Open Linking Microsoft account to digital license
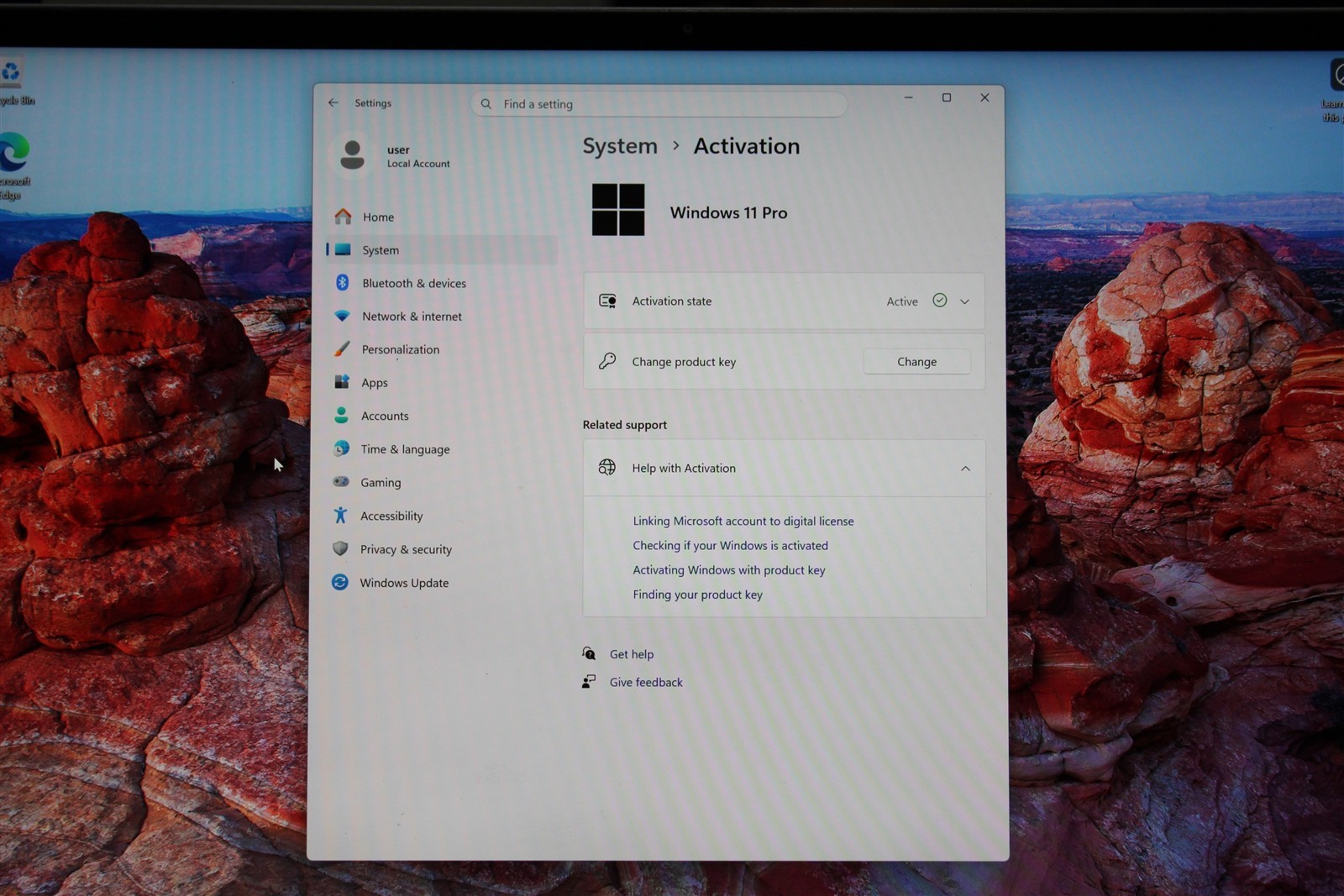This screenshot has height=896, width=1344. click(x=743, y=521)
